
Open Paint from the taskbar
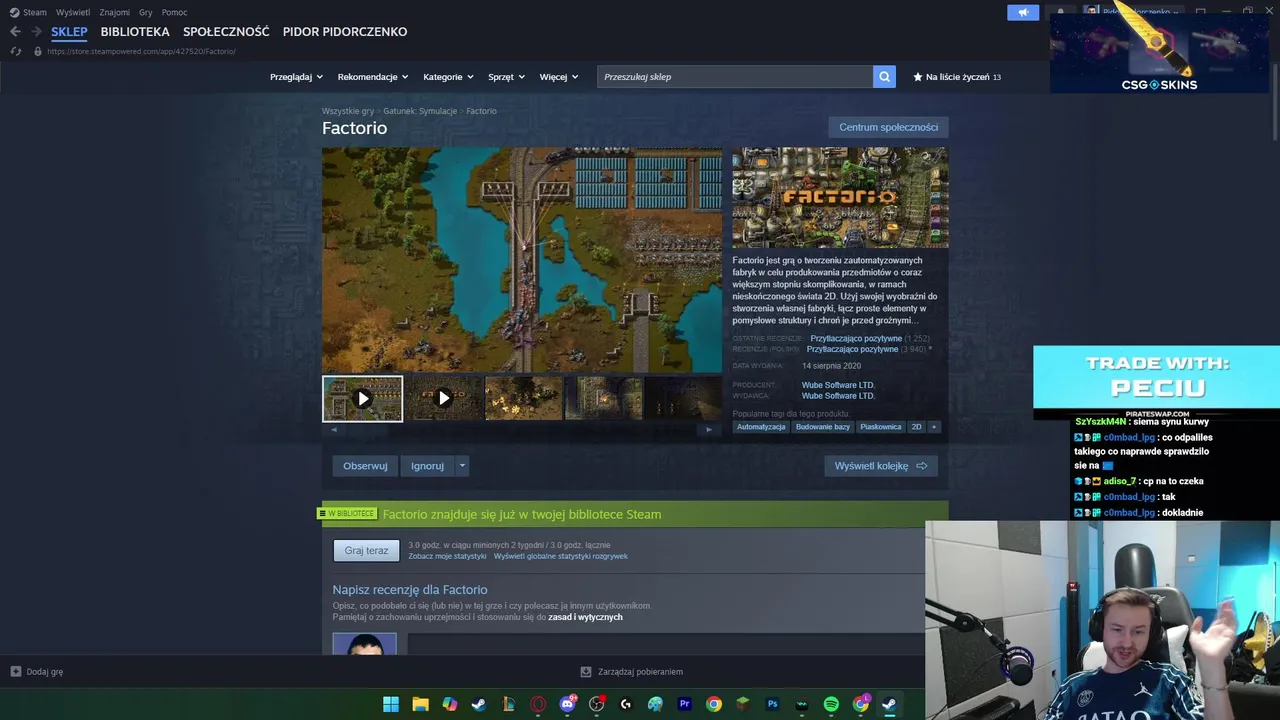[x=655, y=704]
